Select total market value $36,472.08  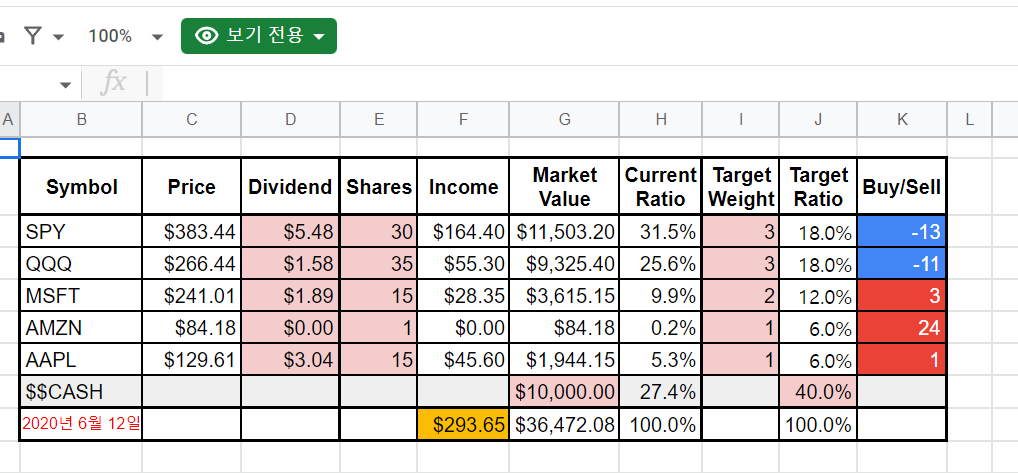coord(564,424)
